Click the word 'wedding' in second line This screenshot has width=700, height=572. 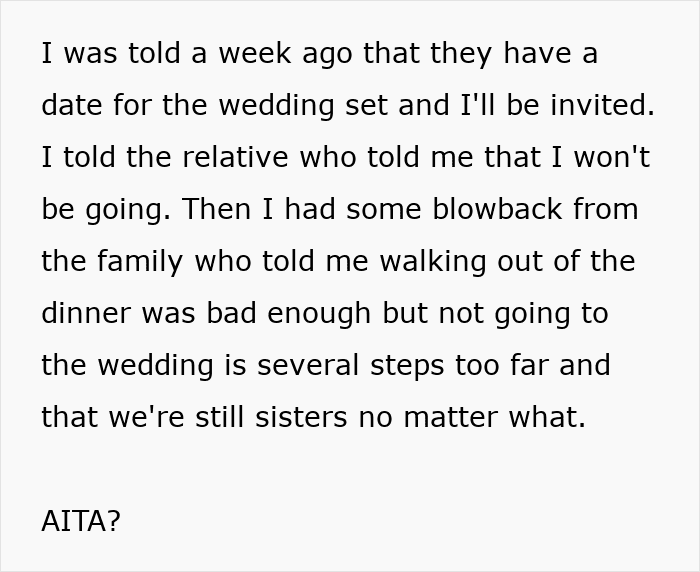(276, 105)
